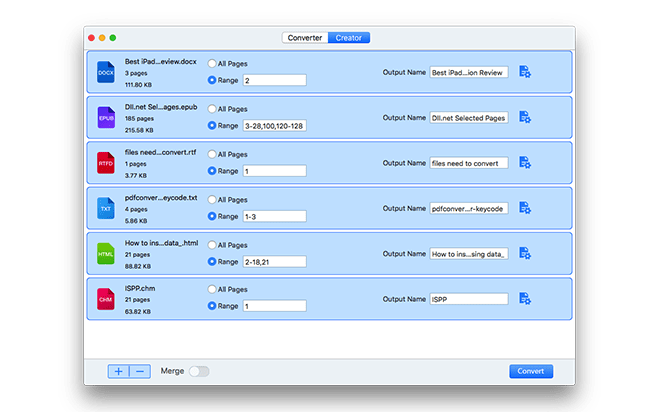Remove selected file with minus button
The height and width of the screenshot is (412, 658).
click(x=140, y=371)
